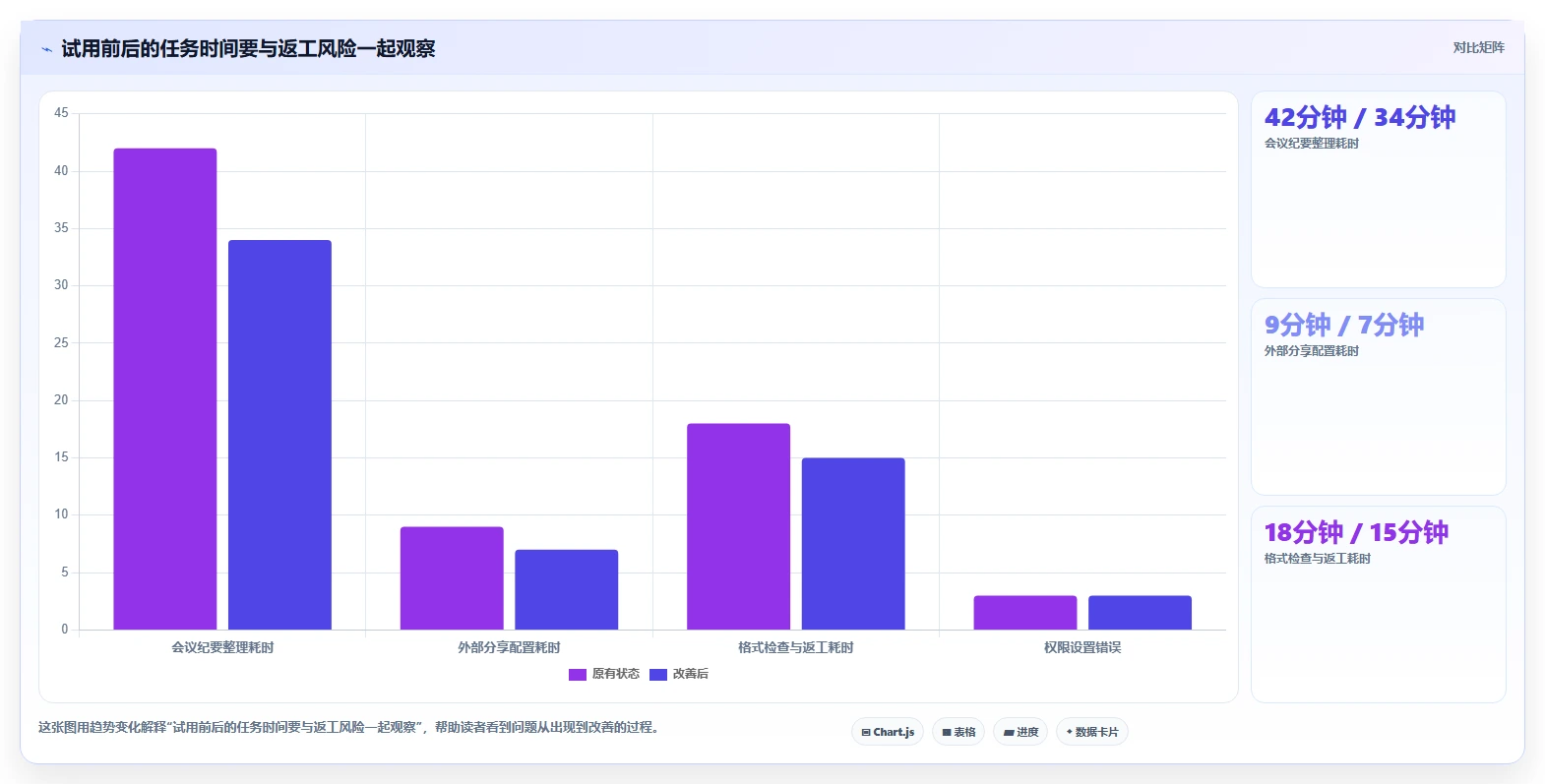
Task: Click the caption text below the chart
Action: 348,728
